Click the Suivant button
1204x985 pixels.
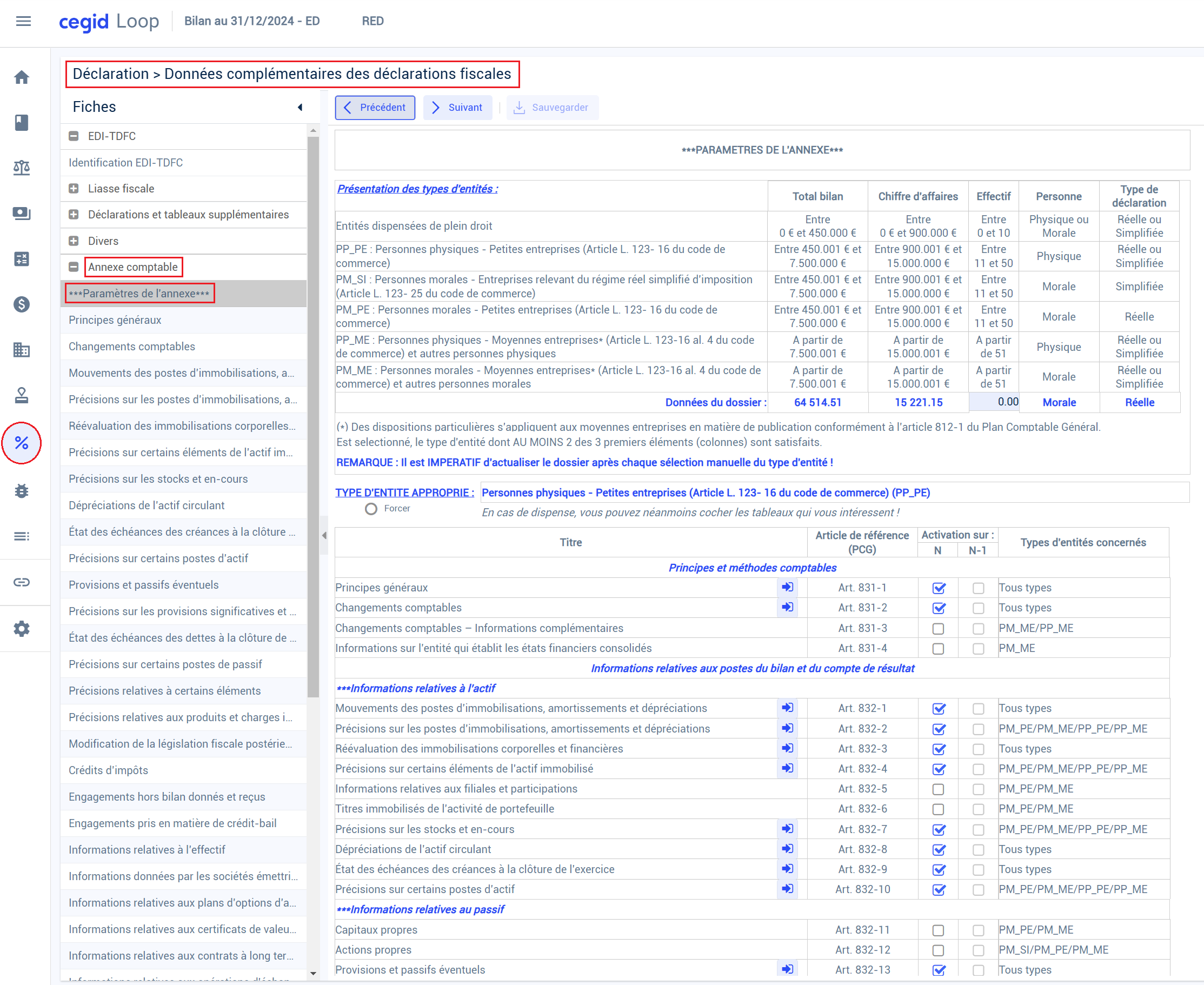click(457, 108)
